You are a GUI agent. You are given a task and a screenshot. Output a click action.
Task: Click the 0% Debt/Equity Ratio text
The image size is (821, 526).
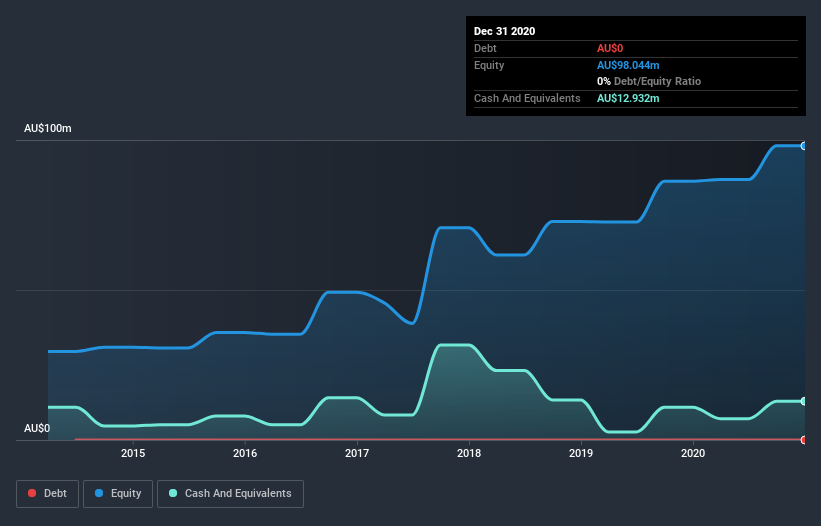pyautogui.click(x=649, y=81)
